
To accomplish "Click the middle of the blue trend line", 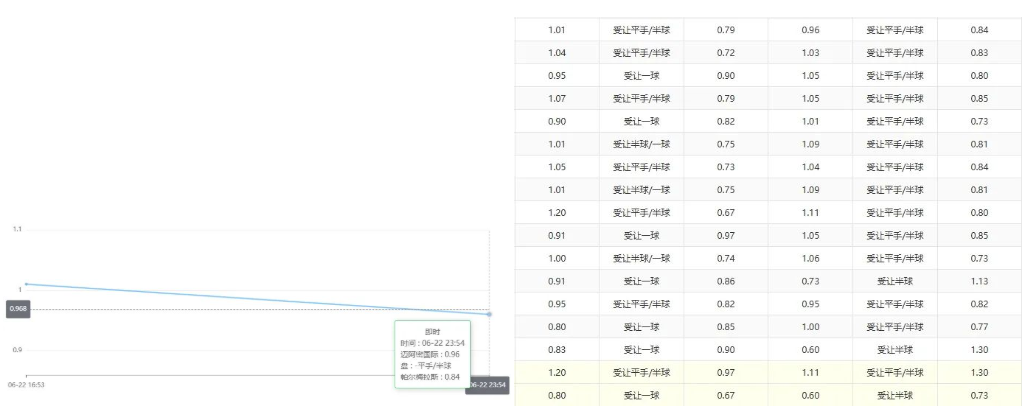I will pos(258,299).
